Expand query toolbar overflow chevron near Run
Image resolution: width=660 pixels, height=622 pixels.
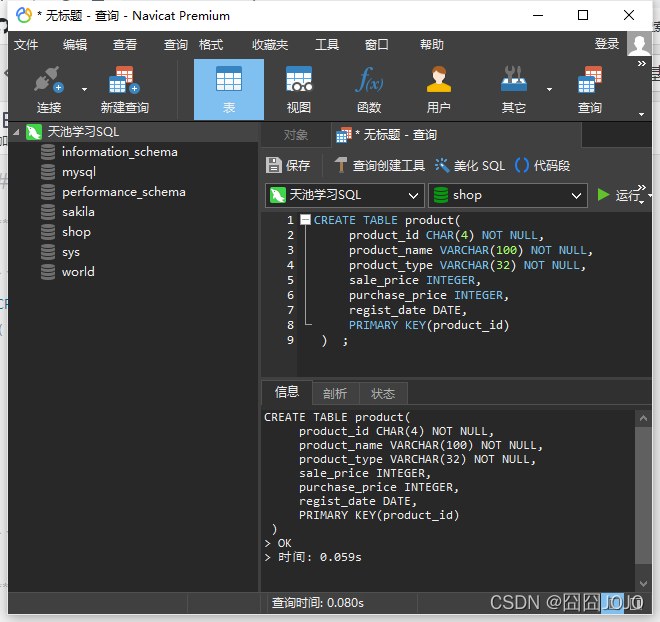coord(641,187)
